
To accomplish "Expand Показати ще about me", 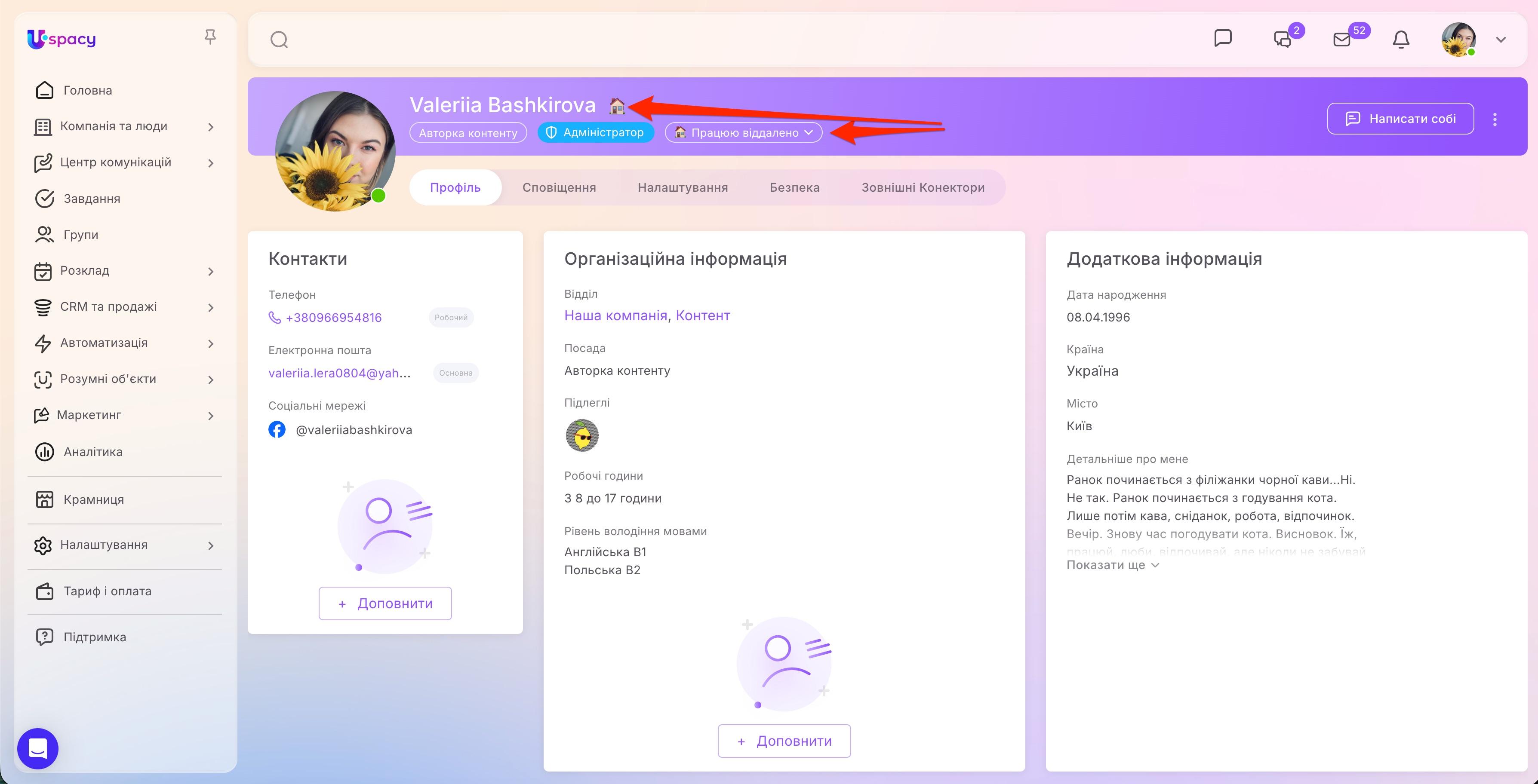I will tap(1112, 565).
